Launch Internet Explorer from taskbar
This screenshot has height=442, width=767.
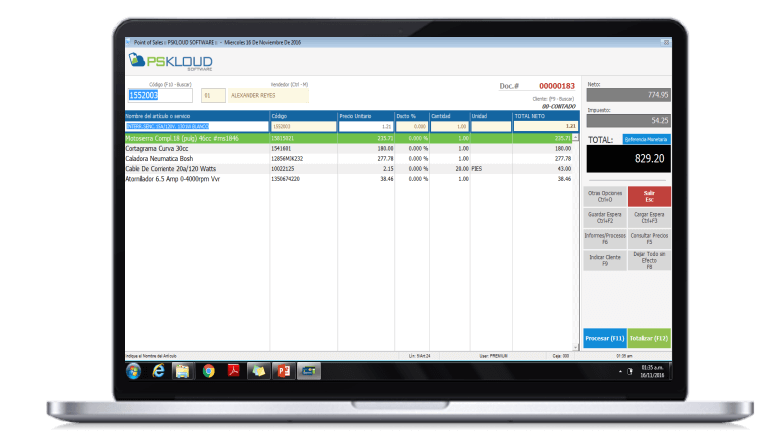point(158,371)
